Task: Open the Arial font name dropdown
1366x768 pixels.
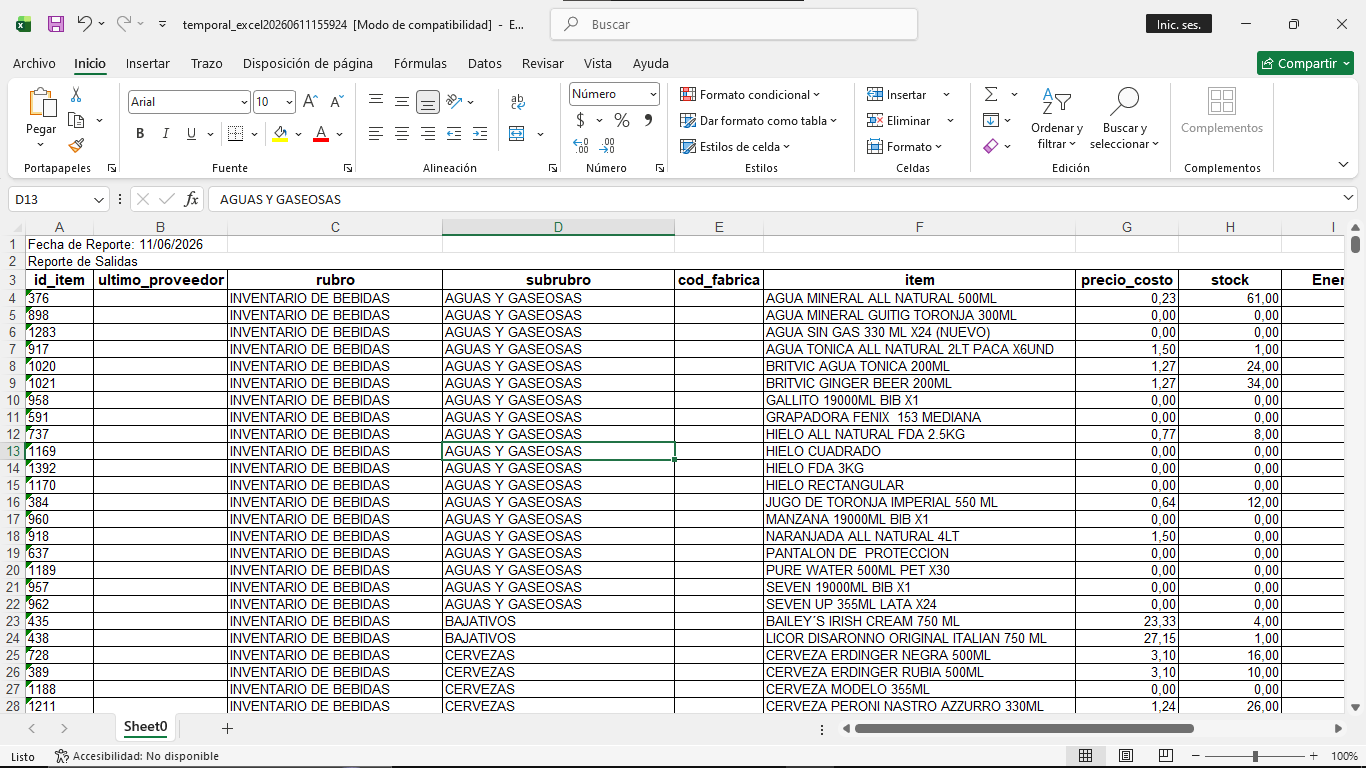Action: 189,102
